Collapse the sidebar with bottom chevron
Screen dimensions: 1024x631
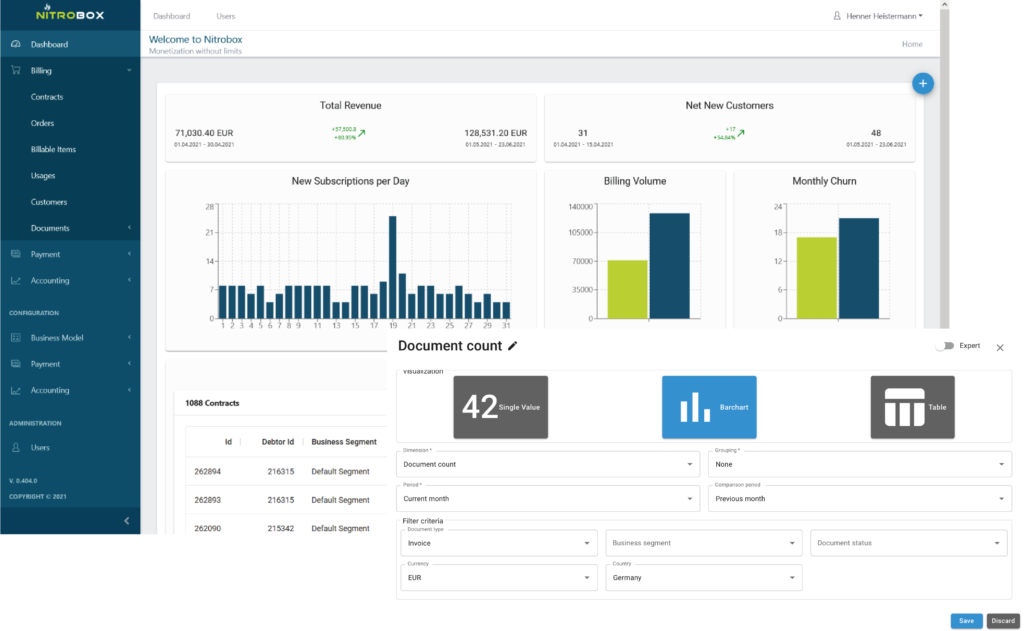(x=127, y=521)
